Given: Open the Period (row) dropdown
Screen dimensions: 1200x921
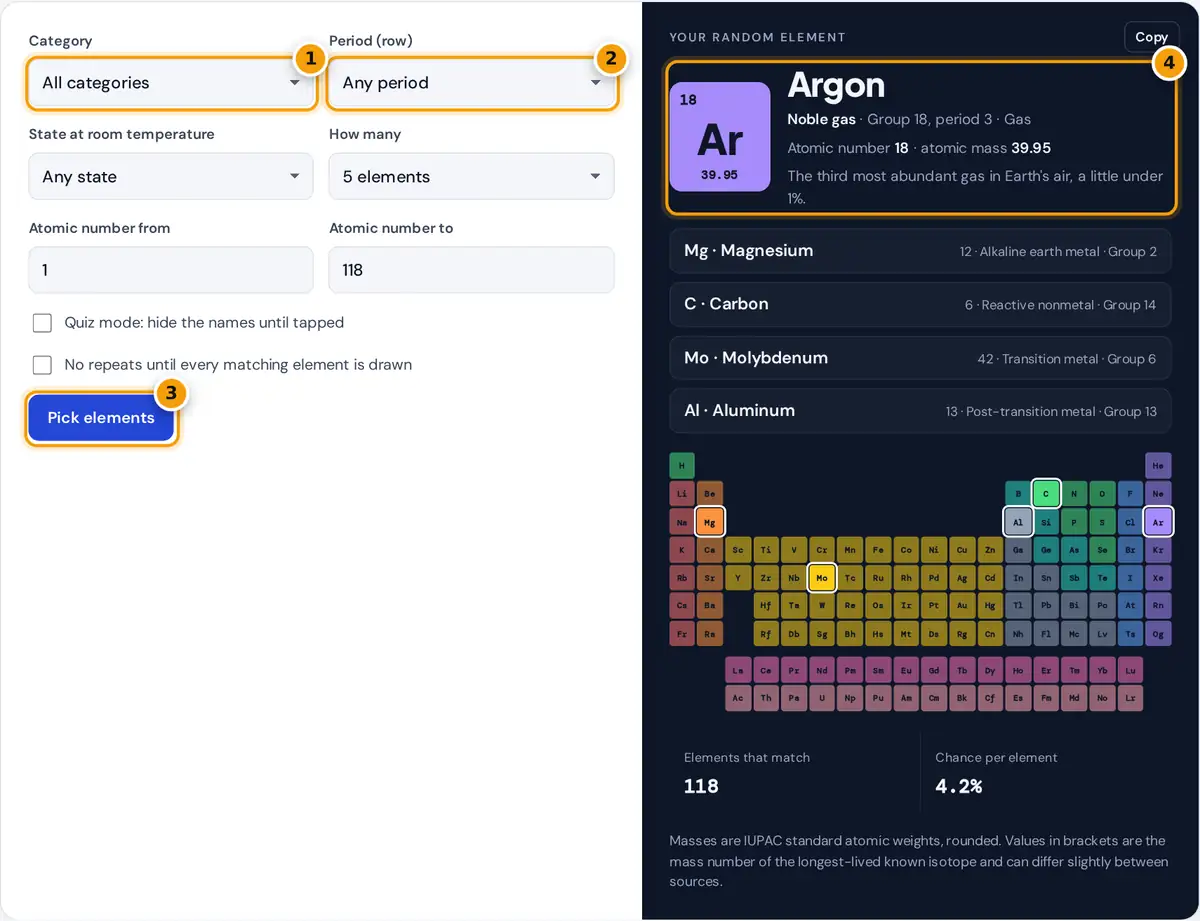Looking at the screenshot, I should click(471, 83).
